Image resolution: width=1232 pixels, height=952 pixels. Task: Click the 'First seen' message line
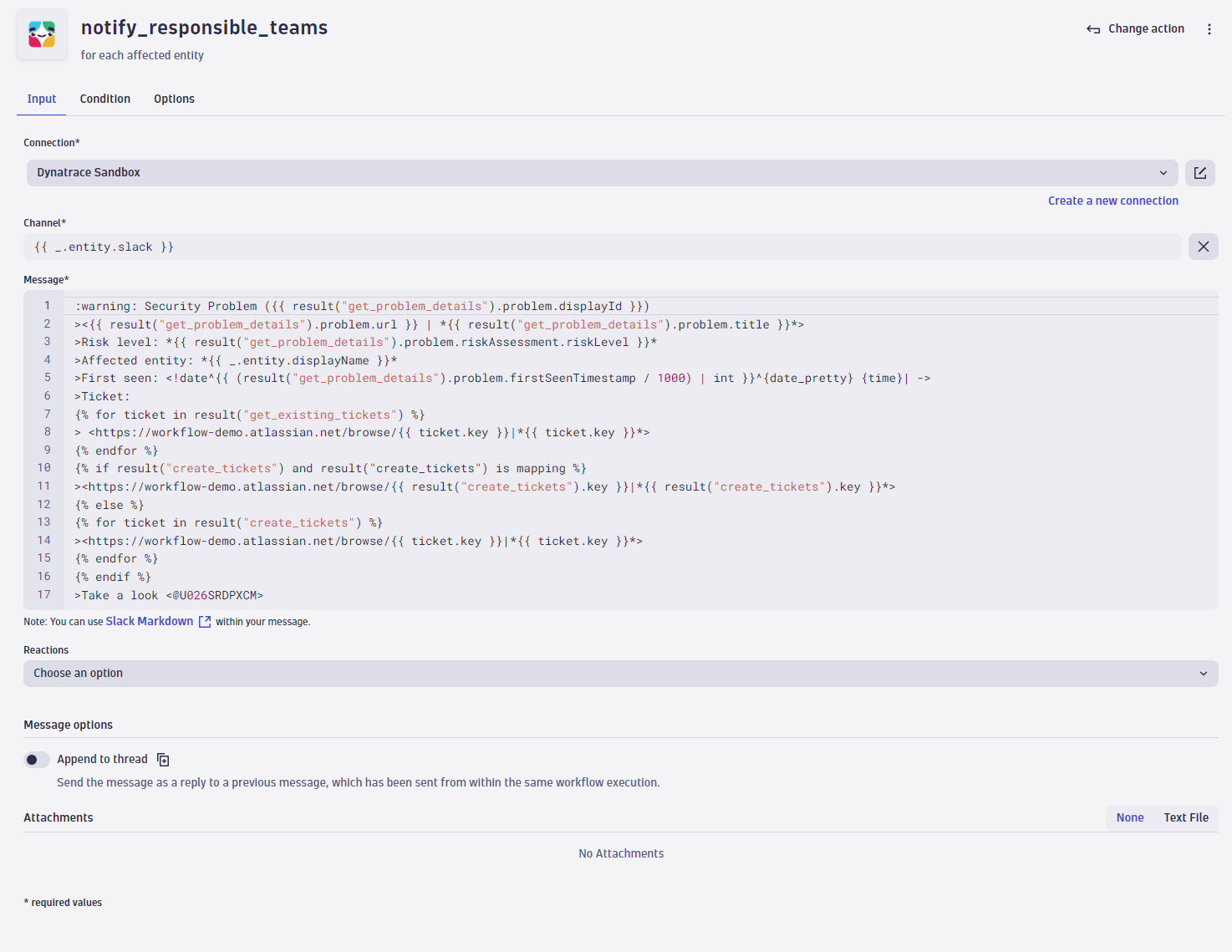click(502, 379)
